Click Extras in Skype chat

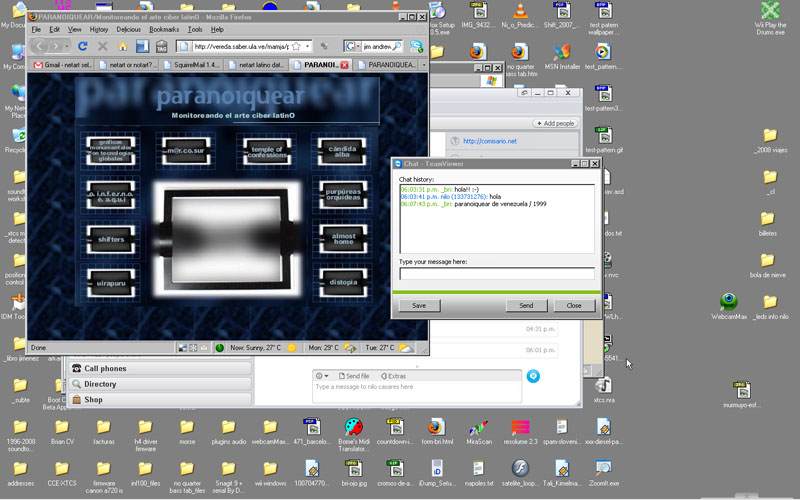(393, 376)
